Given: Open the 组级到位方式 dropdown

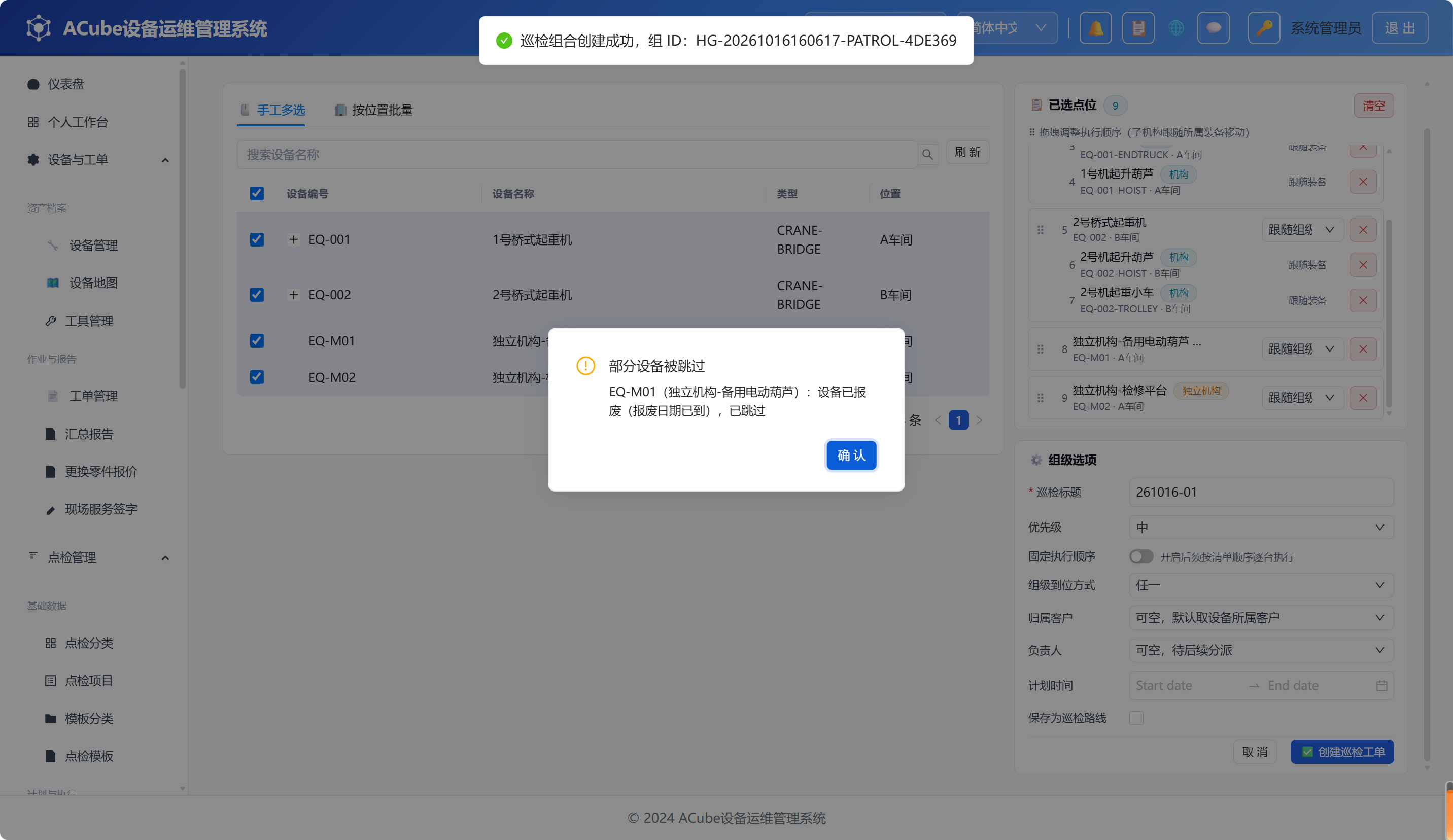Looking at the screenshot, I should coord(1261,584).
